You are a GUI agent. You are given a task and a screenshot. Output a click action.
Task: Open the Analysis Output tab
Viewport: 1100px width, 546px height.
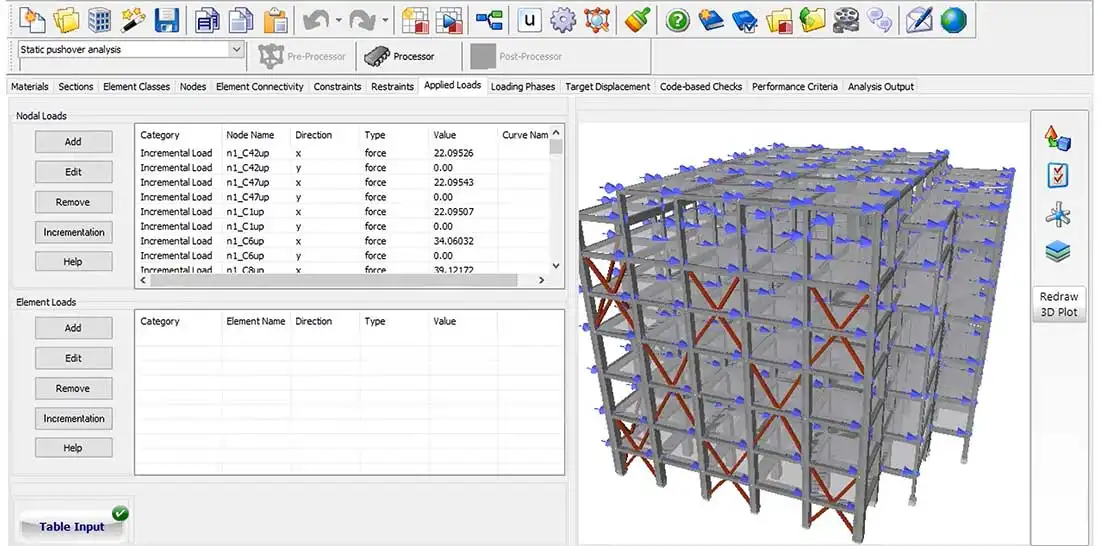click(x=880, y=86)
